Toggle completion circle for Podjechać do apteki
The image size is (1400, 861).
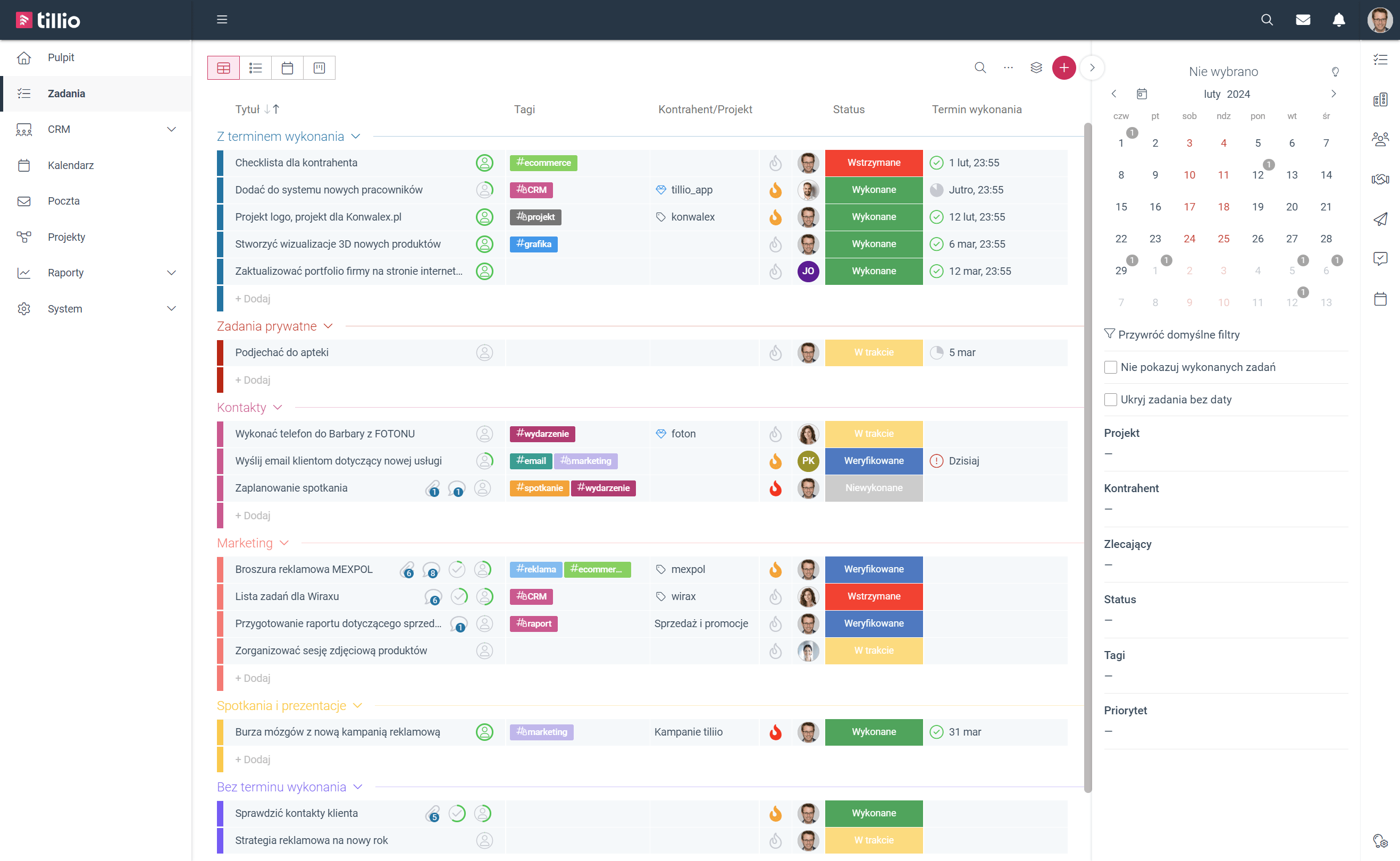click(x=484, y=352)
